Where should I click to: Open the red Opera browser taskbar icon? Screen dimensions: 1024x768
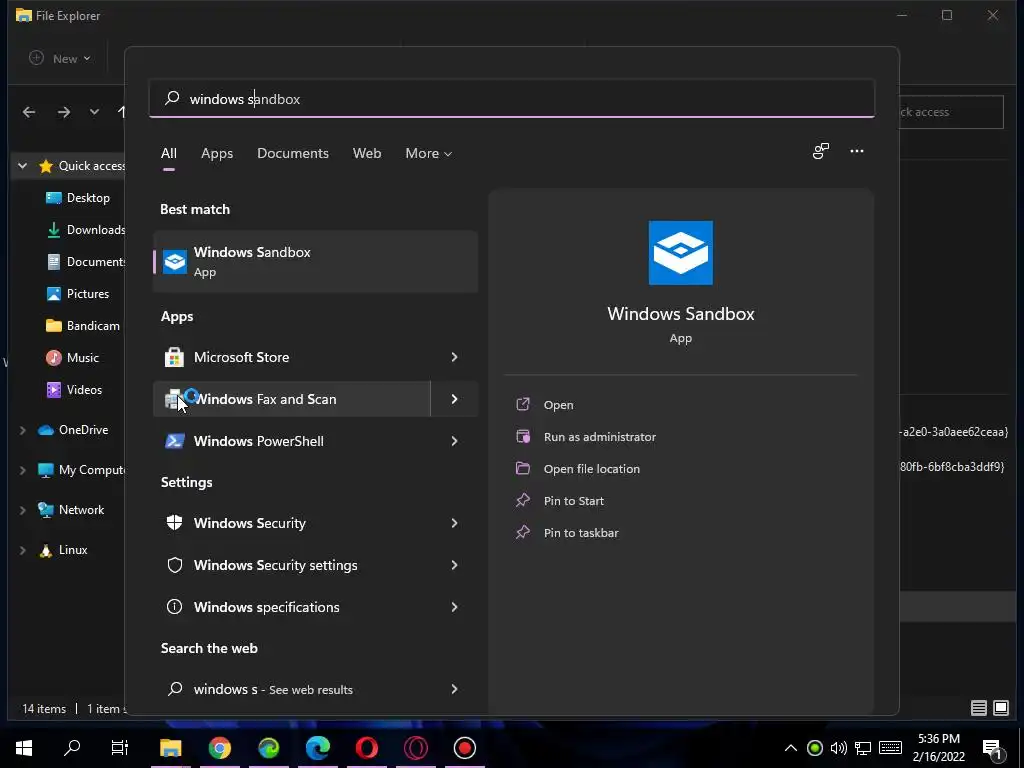[367, 748]
